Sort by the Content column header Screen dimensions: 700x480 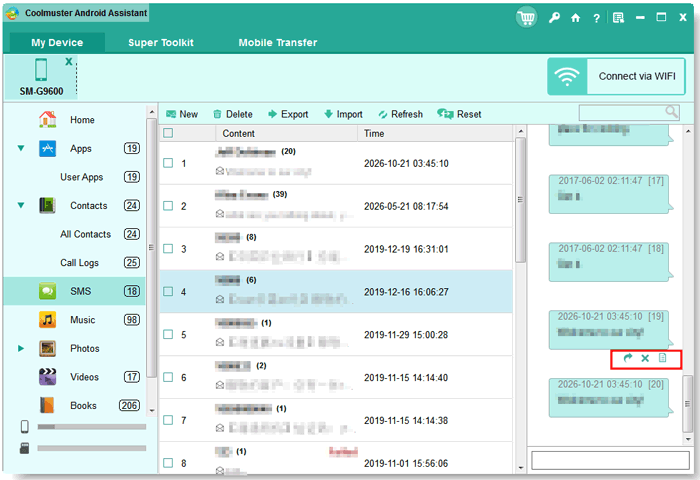tap(287, 134)
